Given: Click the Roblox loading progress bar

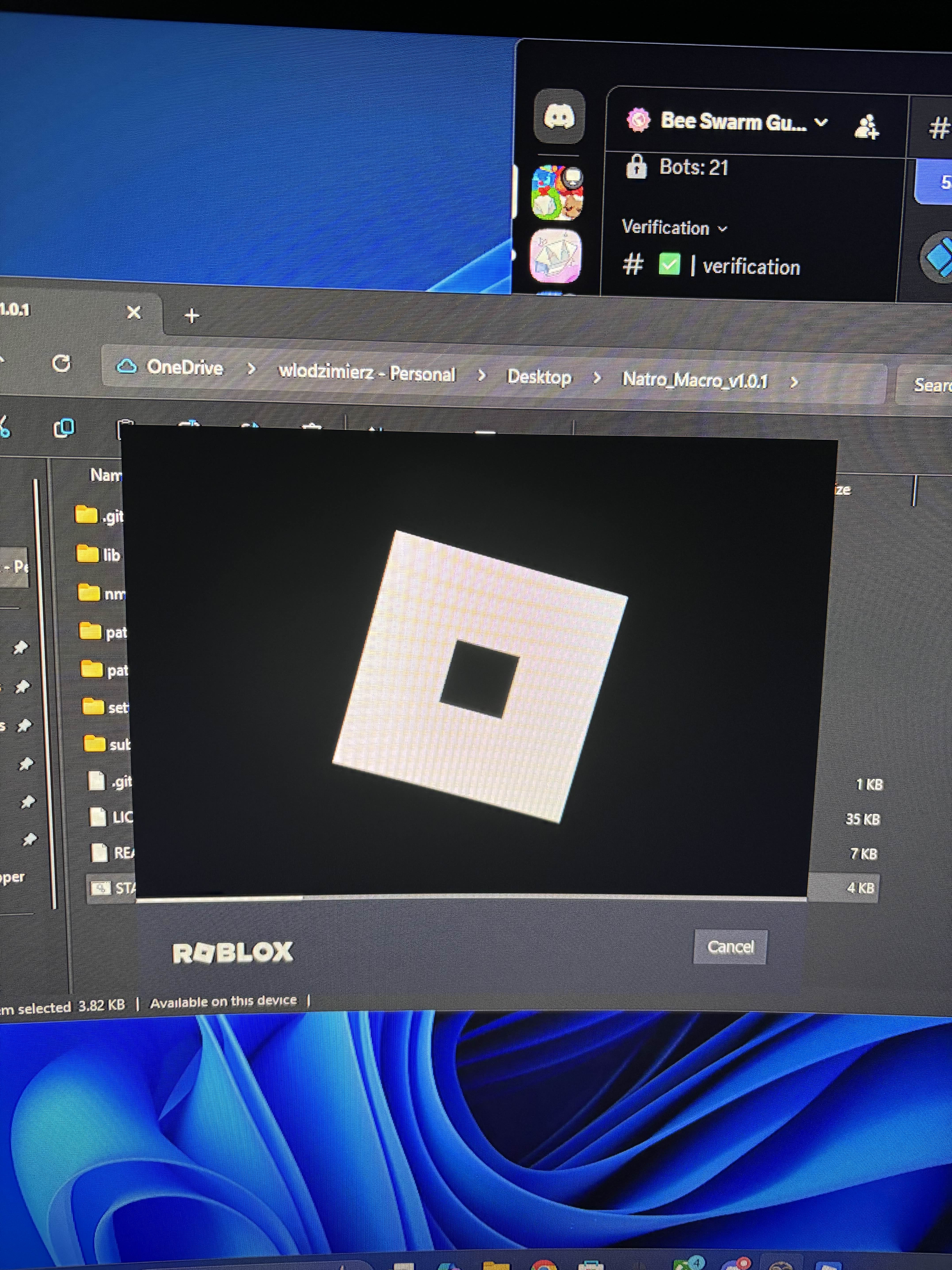Looking at the screenshot, I should pyautogui.click(x=470, y=898).
